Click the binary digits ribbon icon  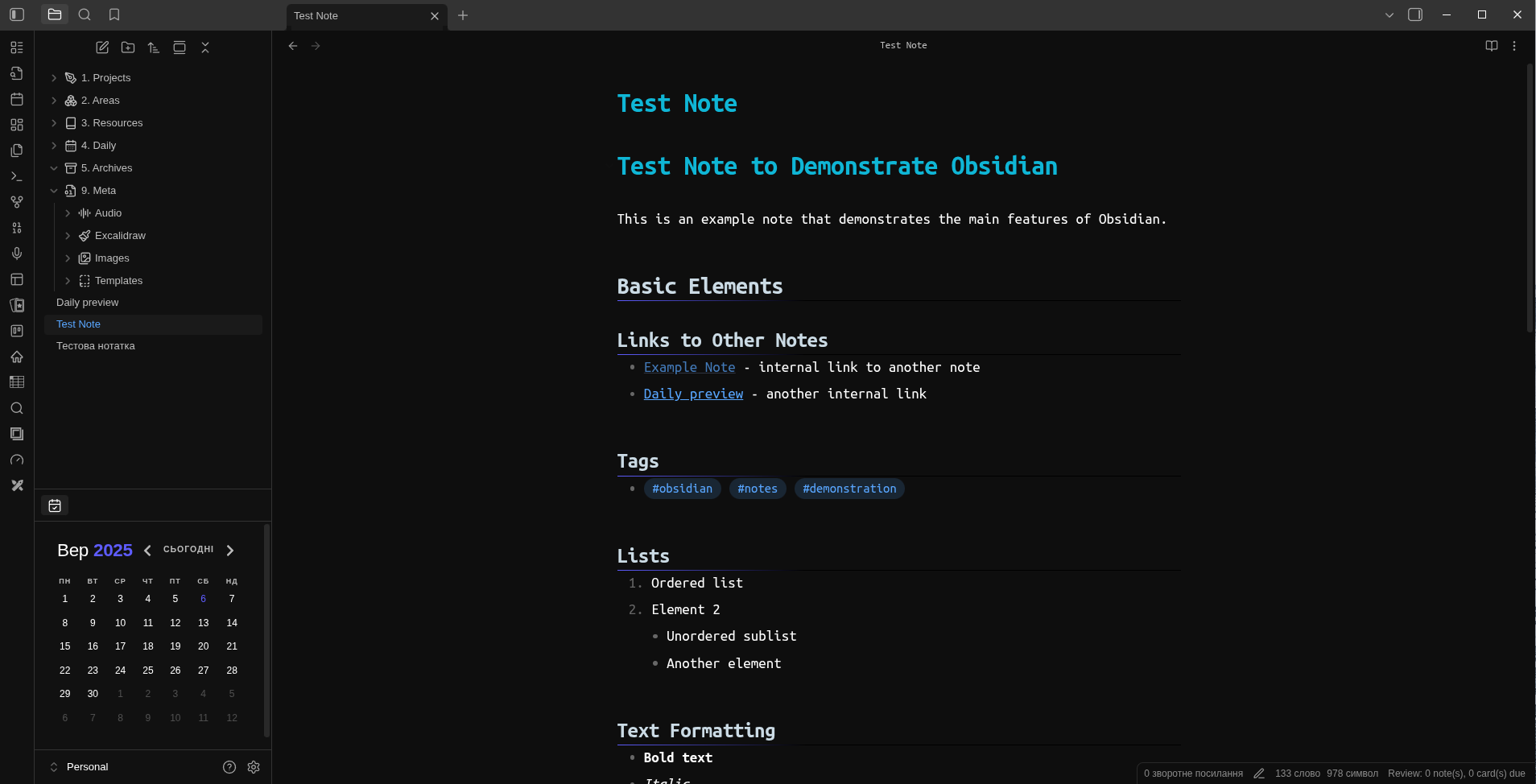tap(17, 228)
